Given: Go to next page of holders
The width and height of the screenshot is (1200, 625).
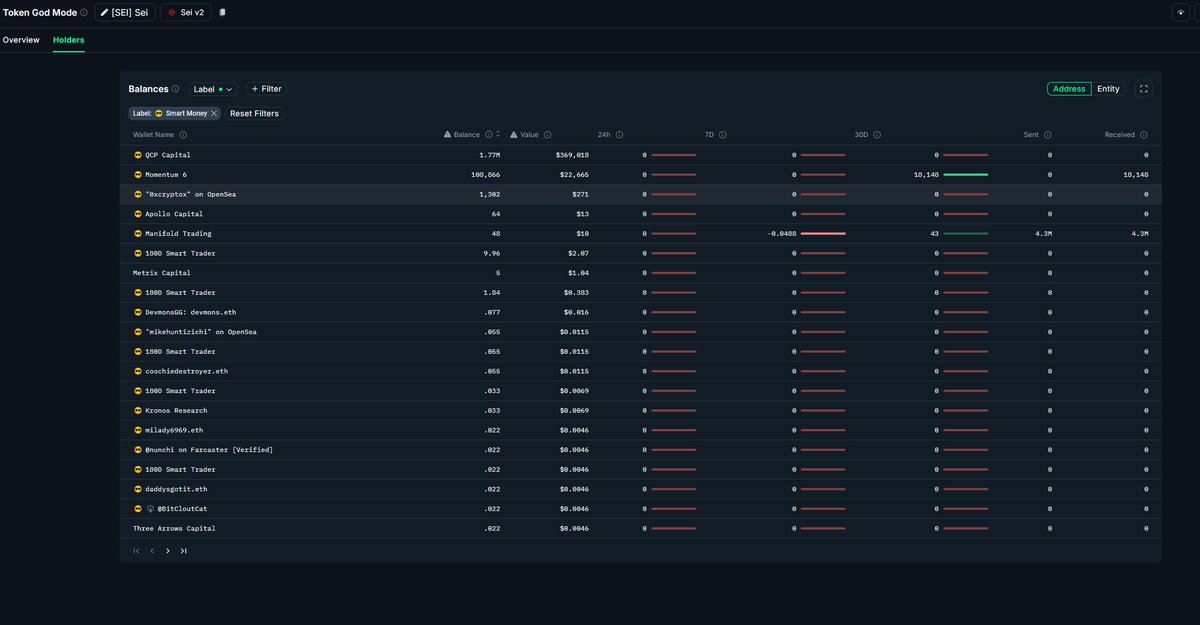Looking at the screenshot, I should [168, 551].
